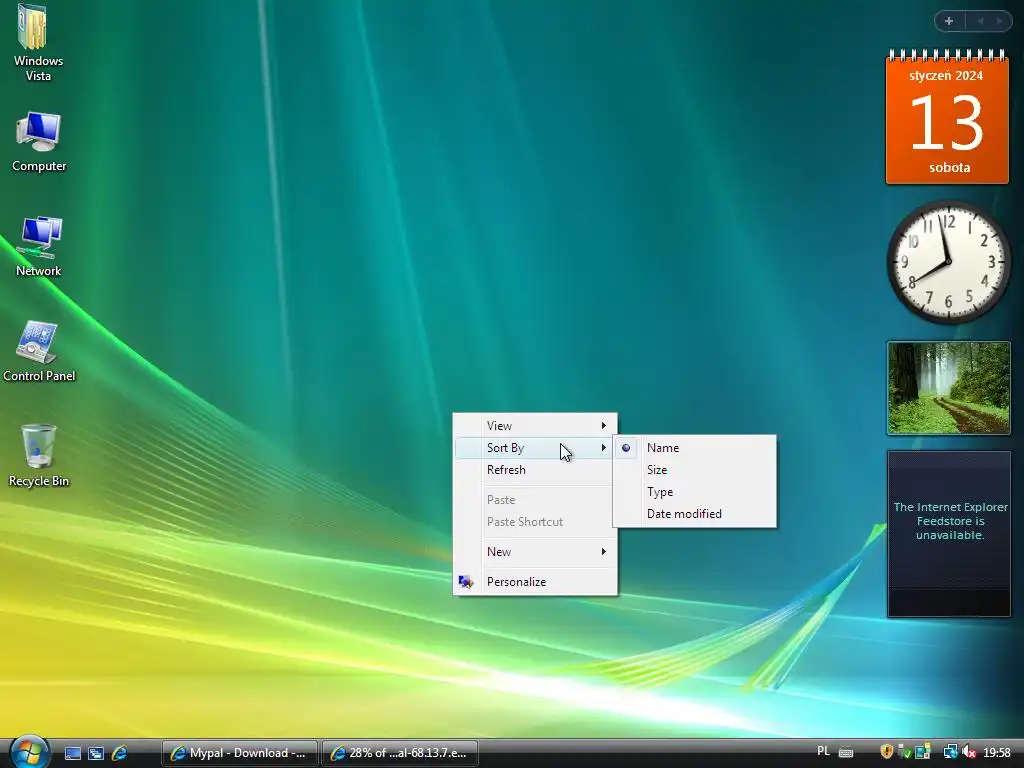
Task: Open the Start menu orb
Action: pos(28,752)
